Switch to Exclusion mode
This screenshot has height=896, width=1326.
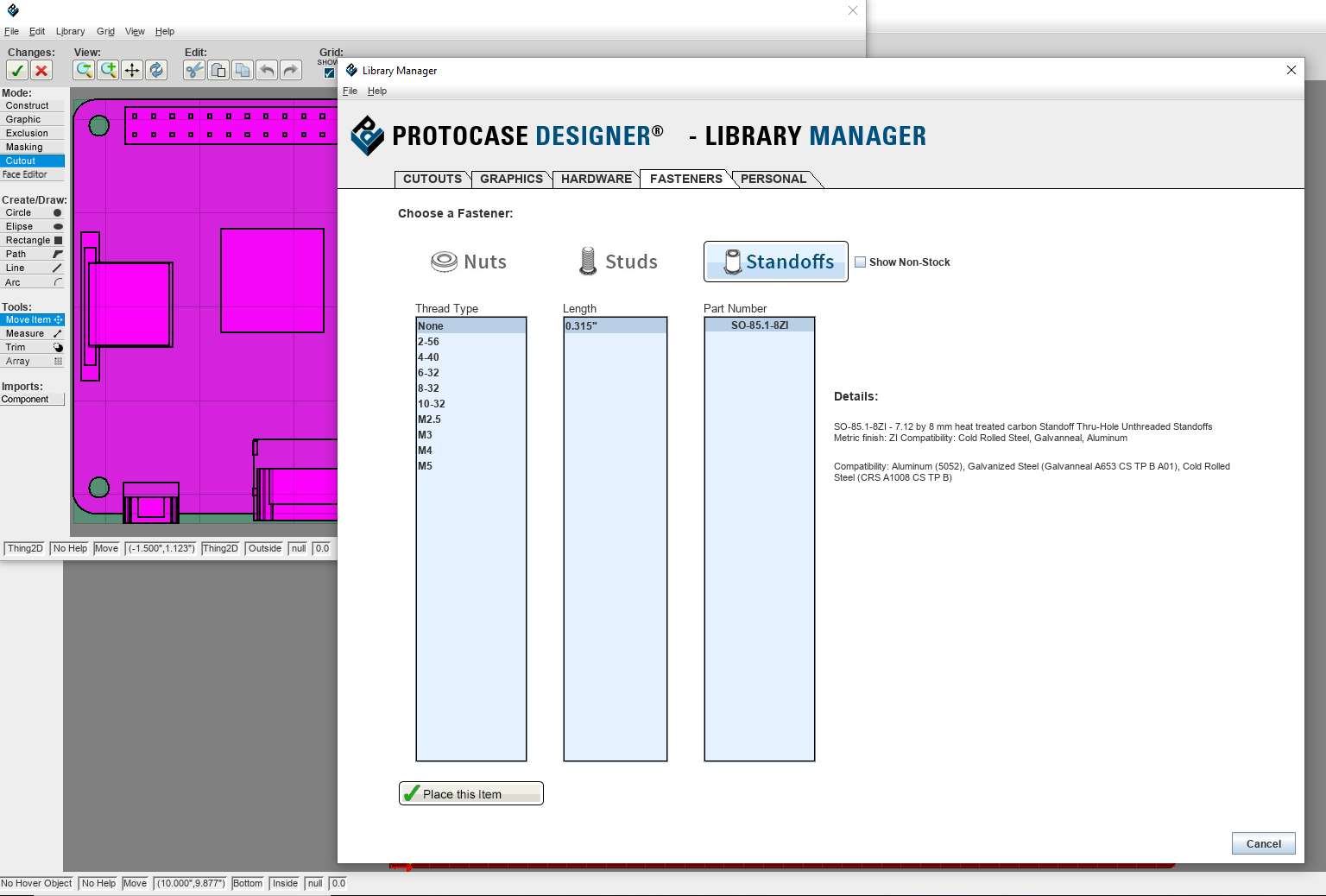[33, 133]
